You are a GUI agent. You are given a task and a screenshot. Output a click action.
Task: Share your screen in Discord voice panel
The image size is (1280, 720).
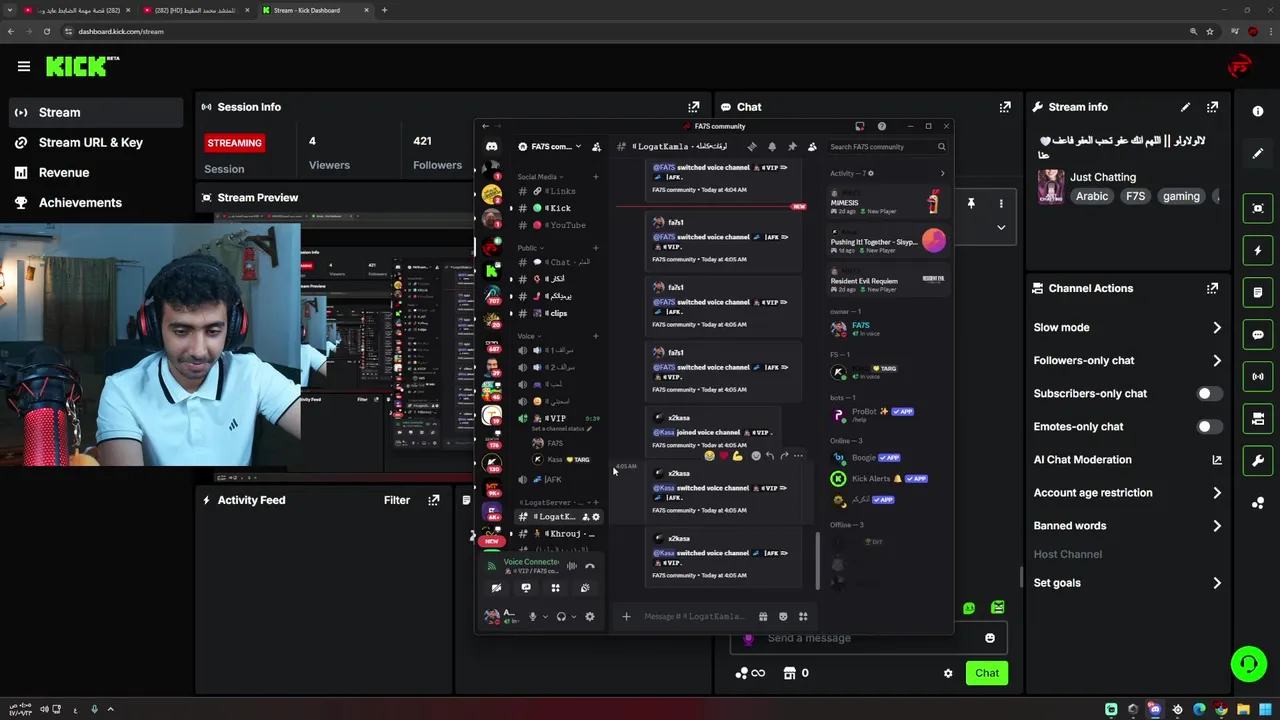(x=526, y=588)
